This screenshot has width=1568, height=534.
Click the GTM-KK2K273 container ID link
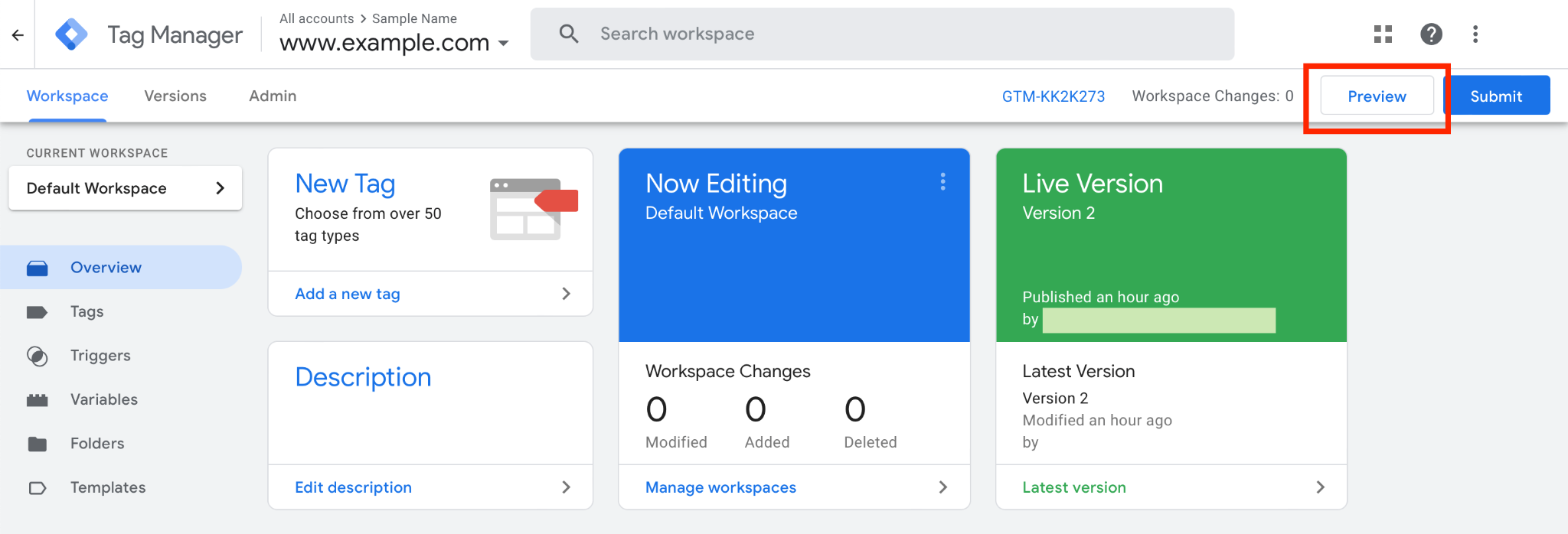[x=1053, y=96]
